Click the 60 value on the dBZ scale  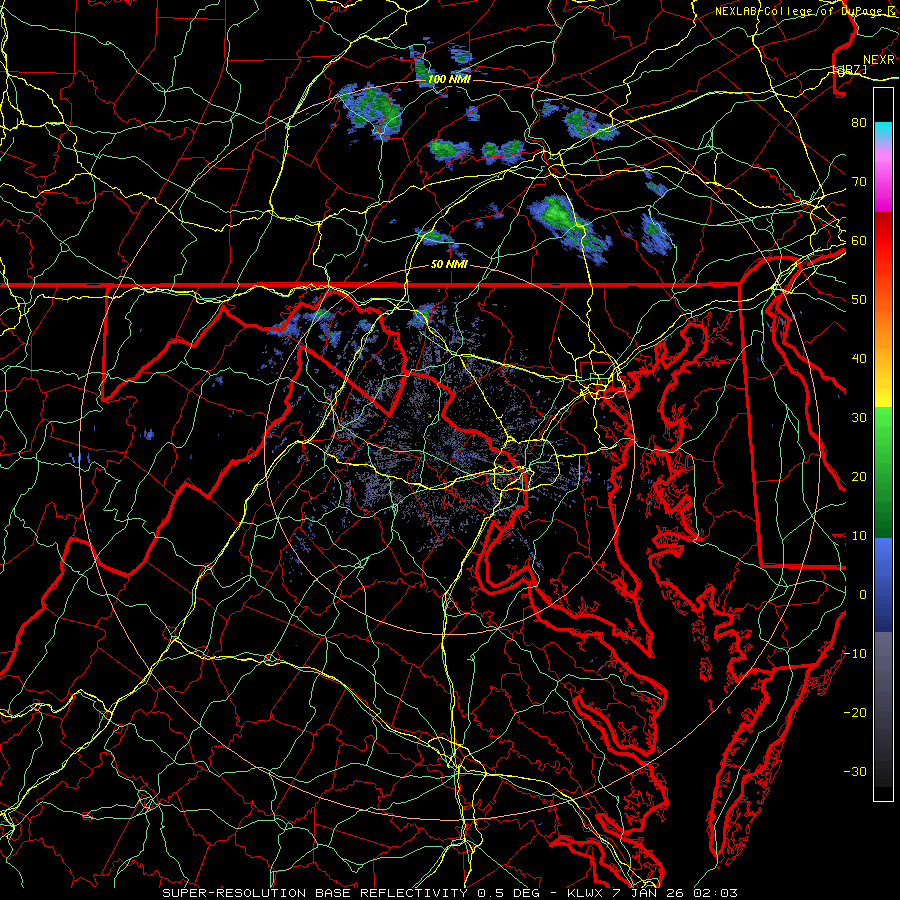point(859,240)
